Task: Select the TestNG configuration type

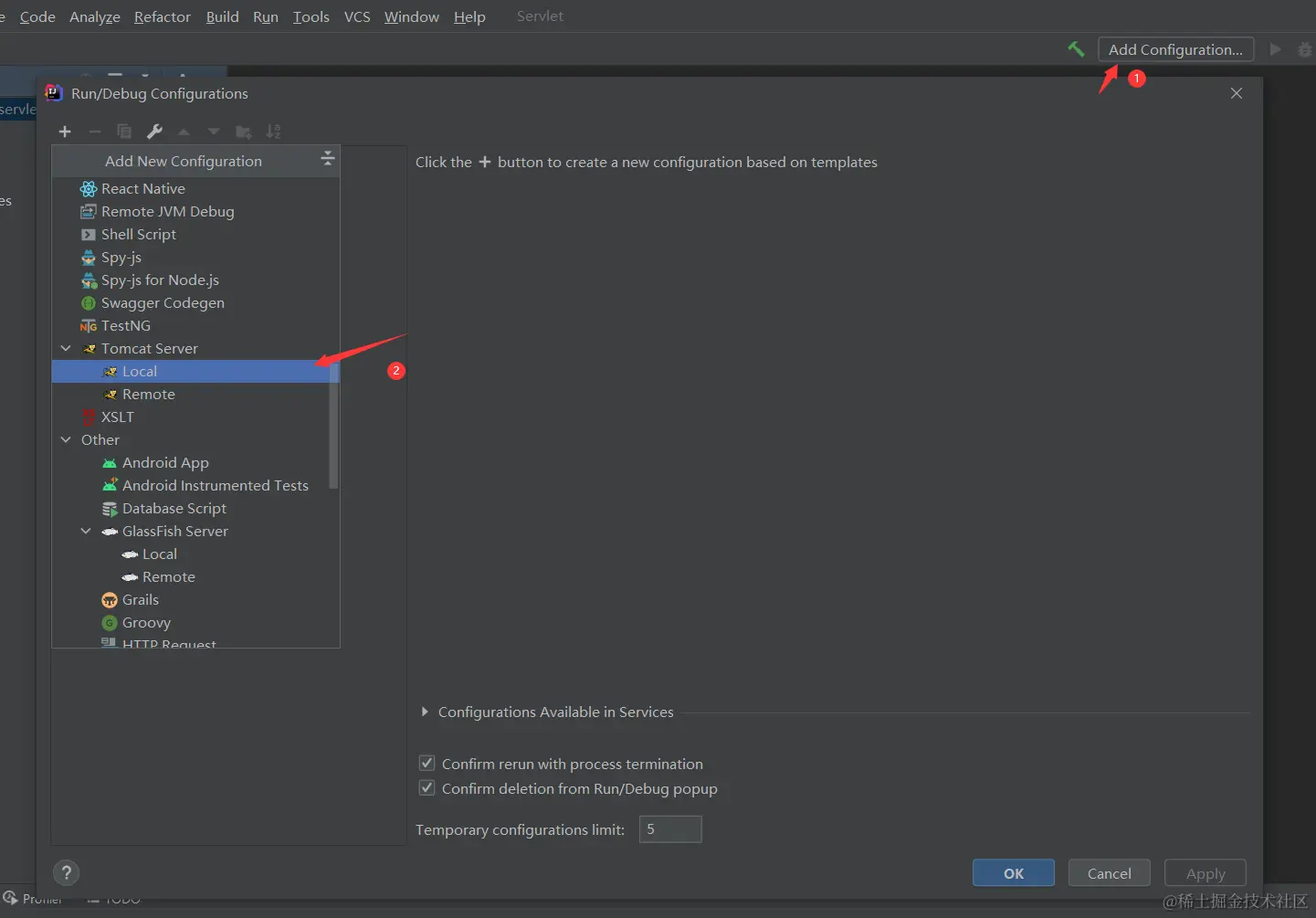Action: click(x=195, y=325)
